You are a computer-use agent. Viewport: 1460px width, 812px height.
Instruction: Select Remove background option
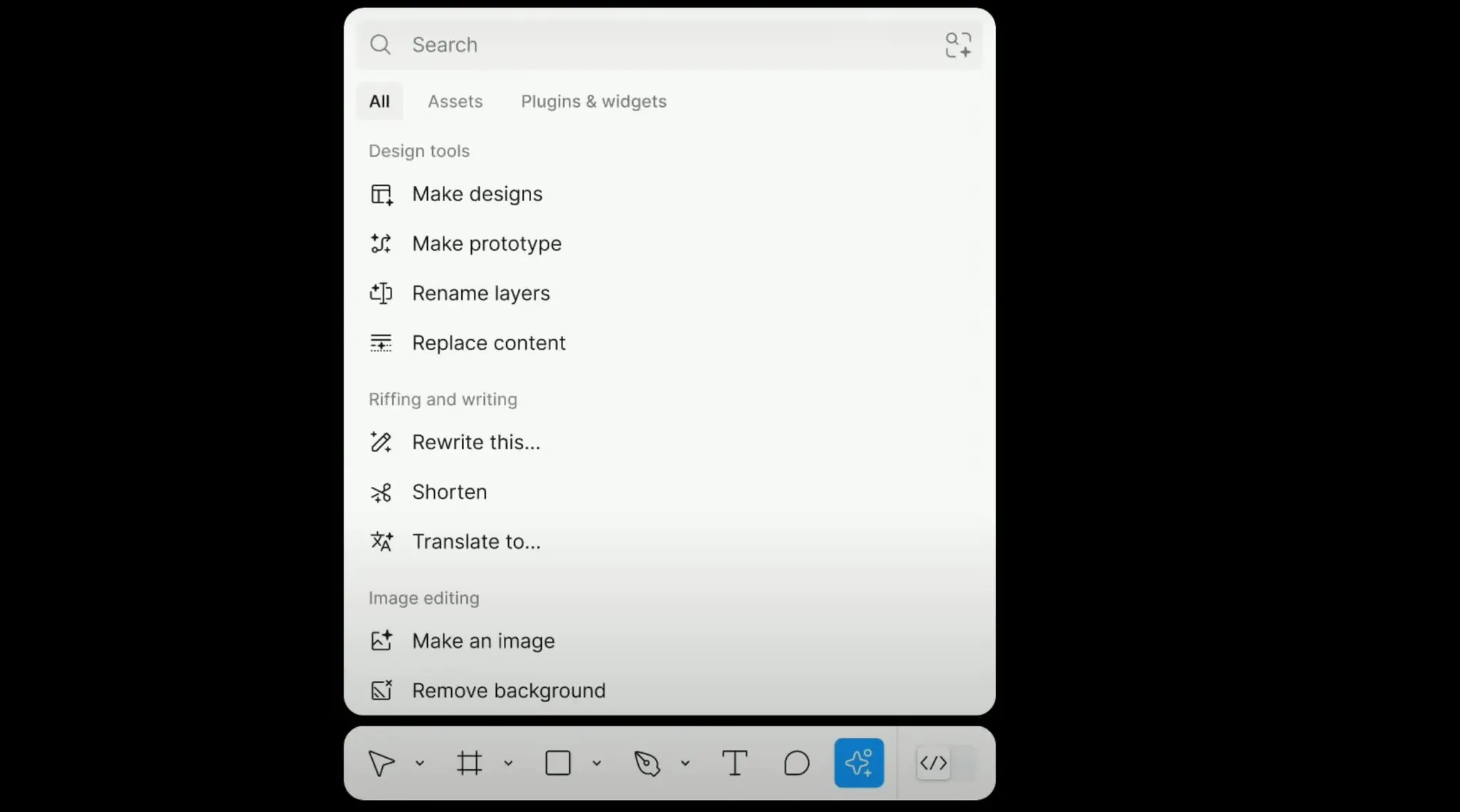(x=508, y=690)
